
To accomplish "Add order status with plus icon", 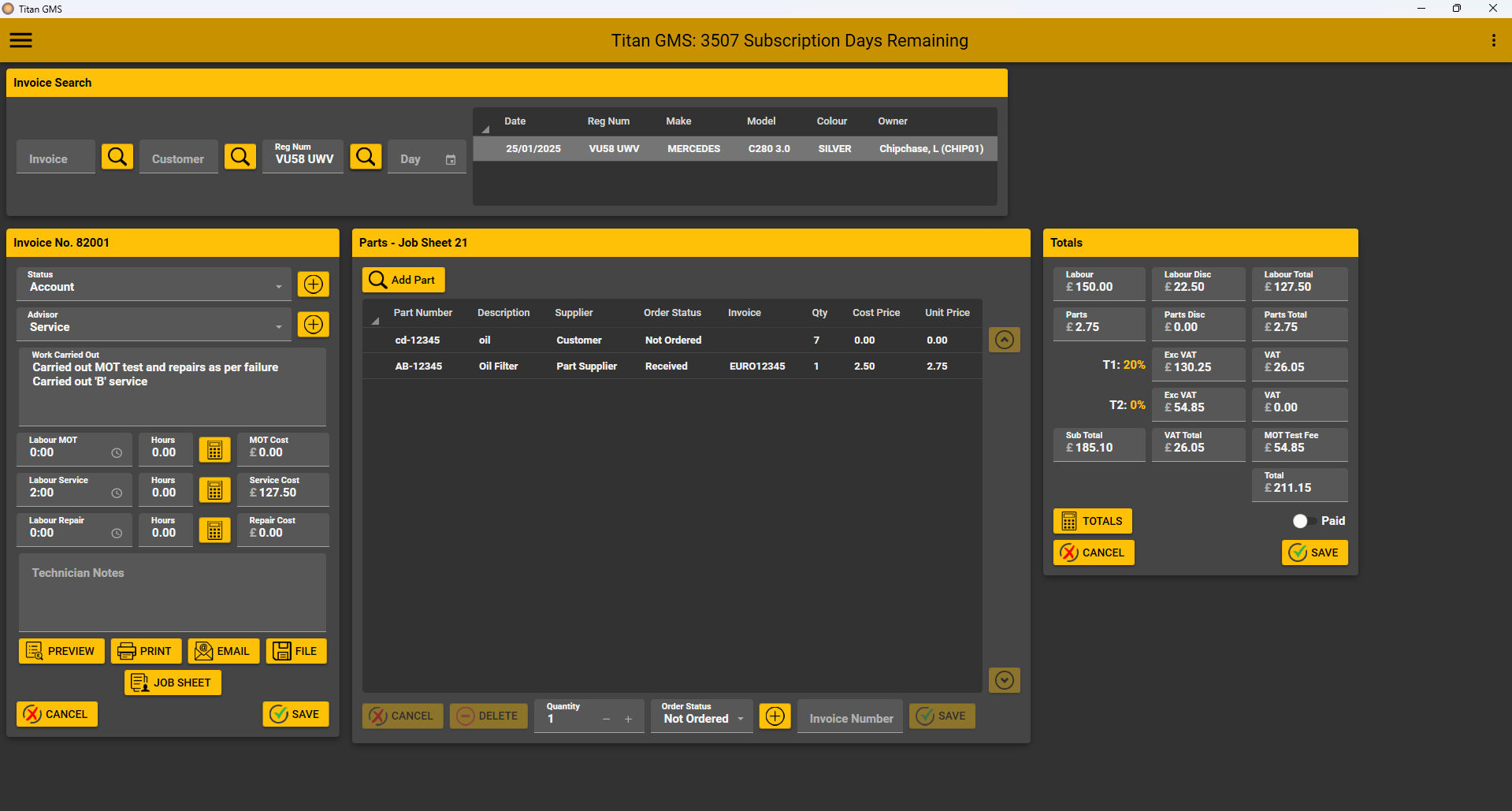I will coord(775,716).
